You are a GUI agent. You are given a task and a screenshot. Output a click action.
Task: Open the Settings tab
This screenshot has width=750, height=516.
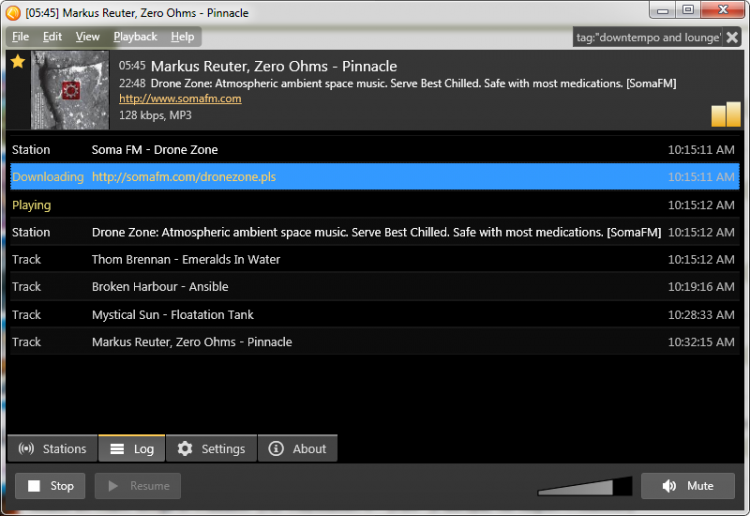[x=211, y=449]
